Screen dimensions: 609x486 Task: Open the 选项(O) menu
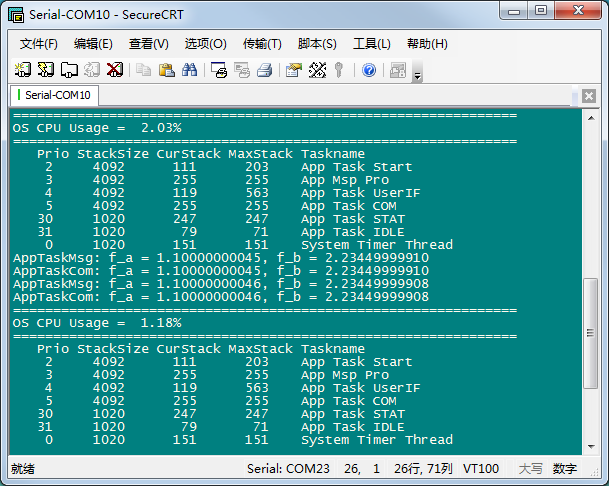205,44
